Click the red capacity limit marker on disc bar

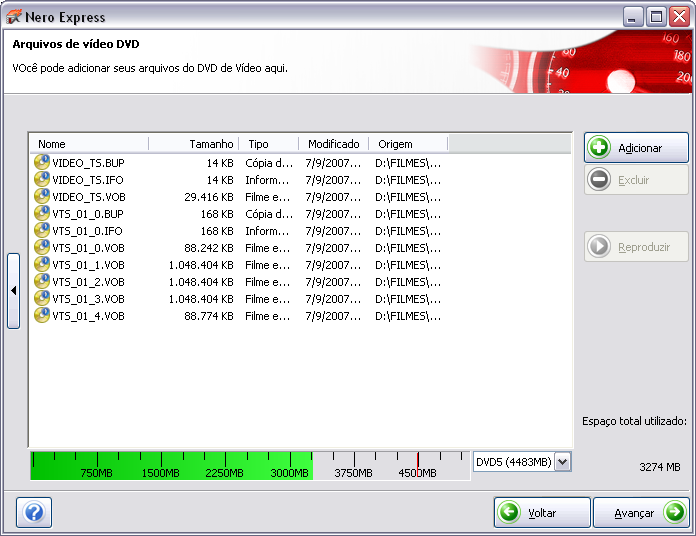pos(418,465)
